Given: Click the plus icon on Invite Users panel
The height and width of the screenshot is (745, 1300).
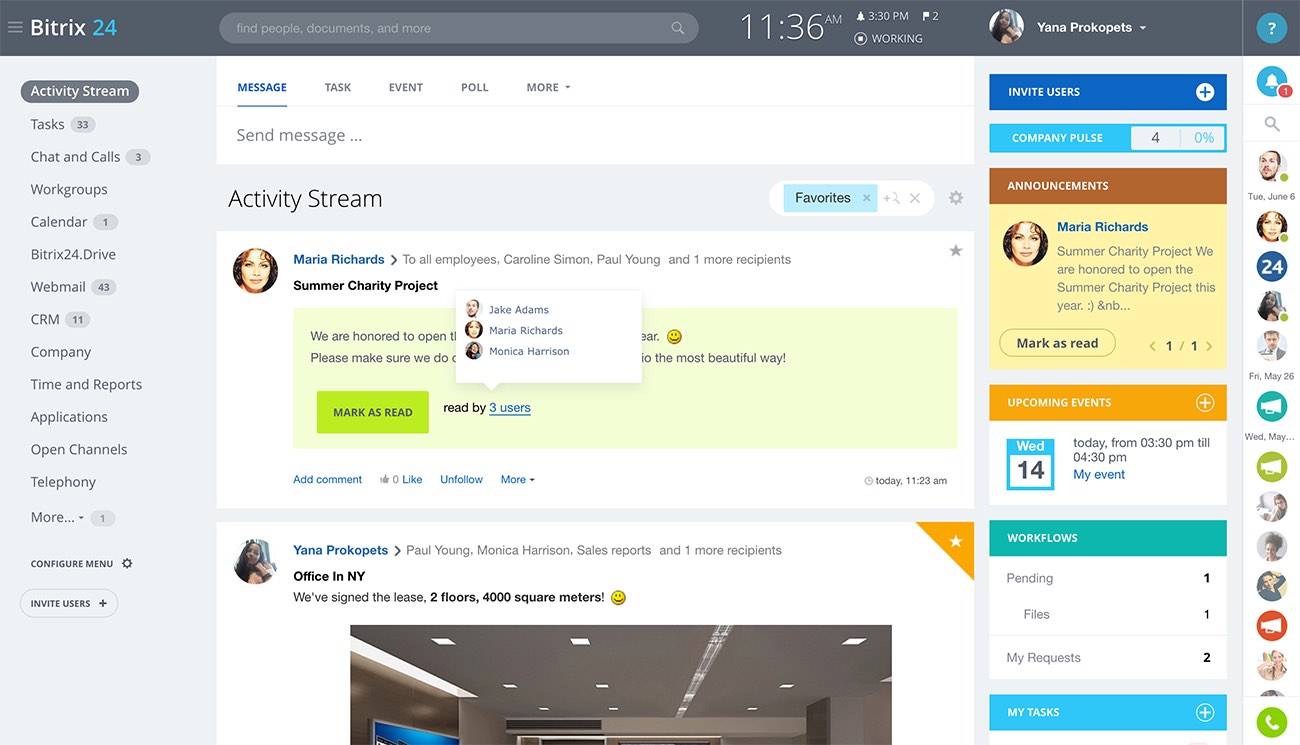Looking at the screenshot, I should pos(1204,92).
